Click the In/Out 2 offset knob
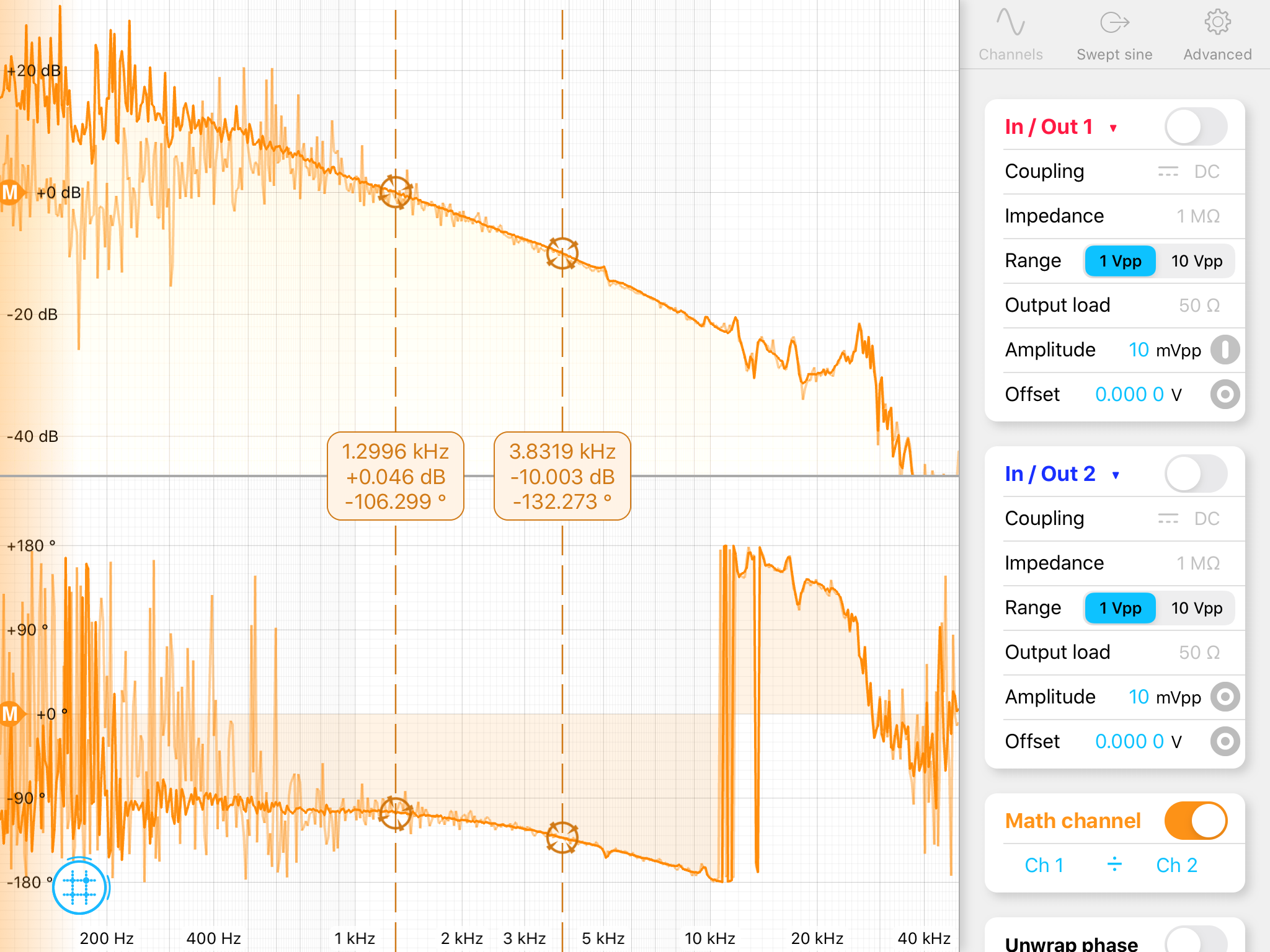 (x=1225, y=741)
